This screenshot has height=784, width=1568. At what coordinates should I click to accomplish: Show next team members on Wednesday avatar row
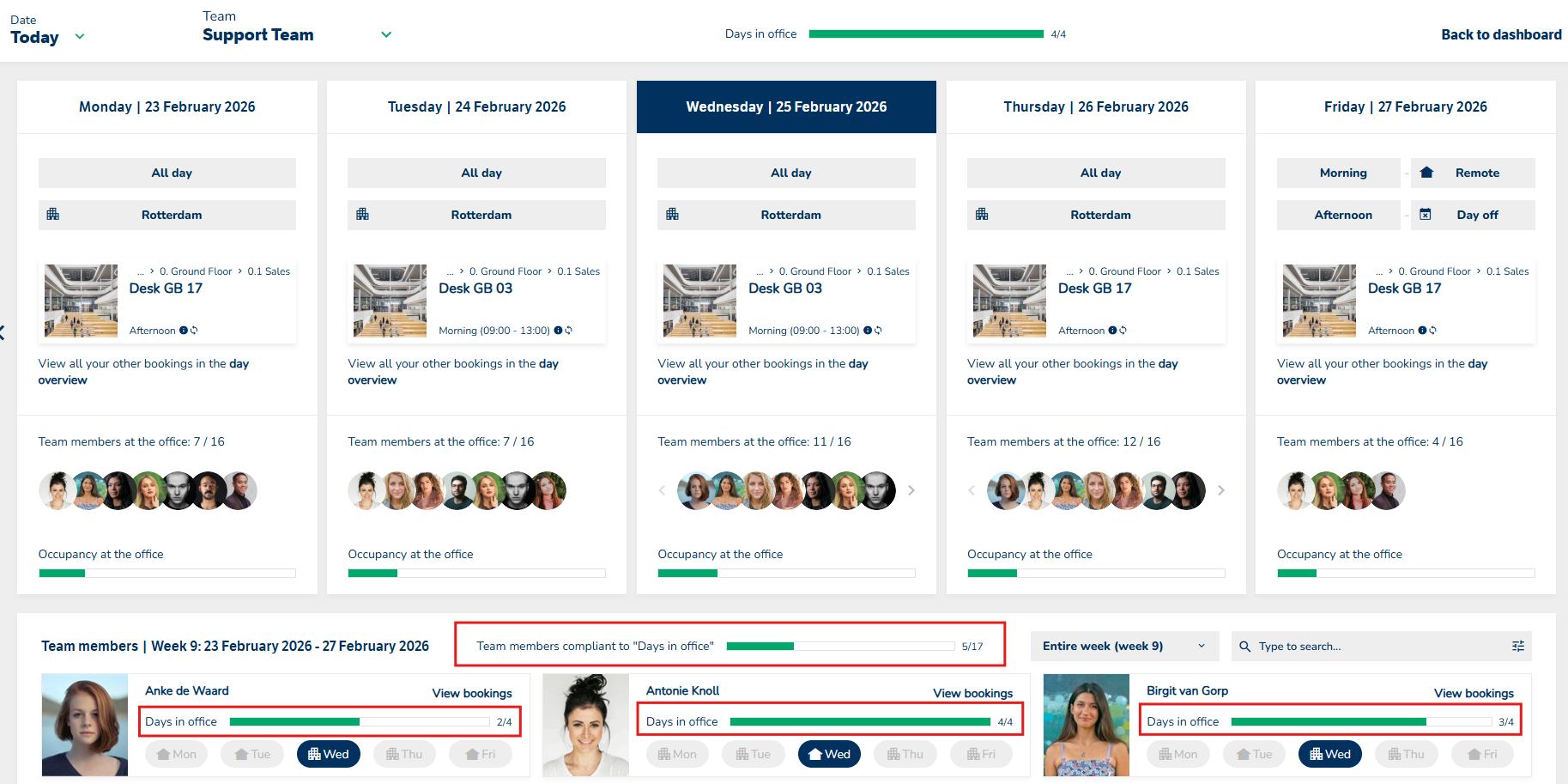[x=911, y=490]
